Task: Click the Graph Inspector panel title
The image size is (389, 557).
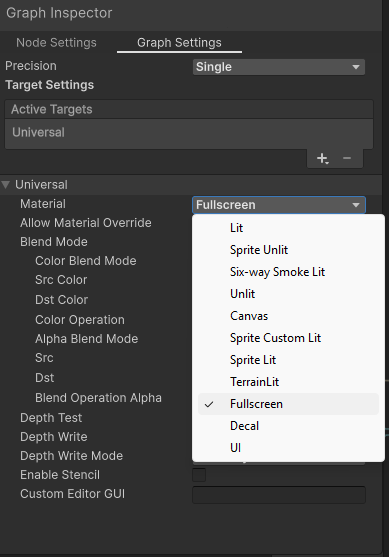Action: pos(59,13)
